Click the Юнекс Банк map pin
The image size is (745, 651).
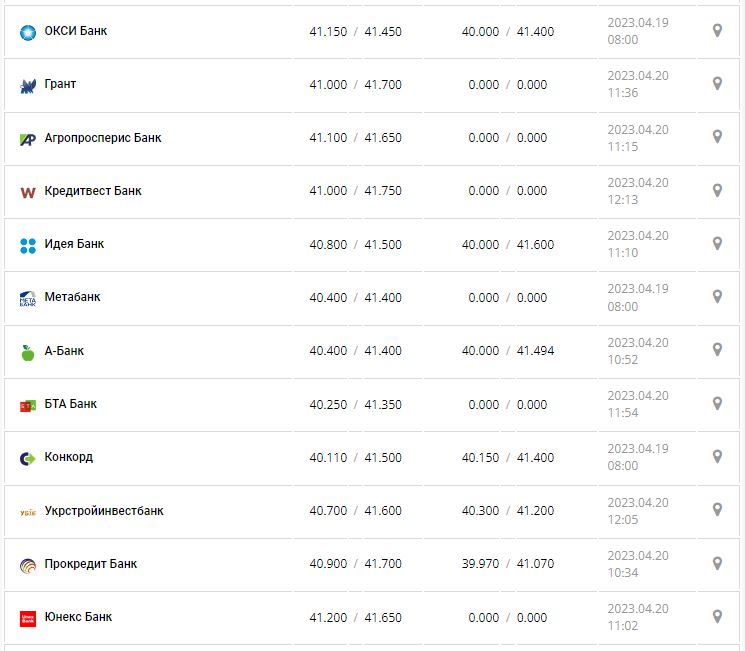pyautogui.click(x=717, y=616)
